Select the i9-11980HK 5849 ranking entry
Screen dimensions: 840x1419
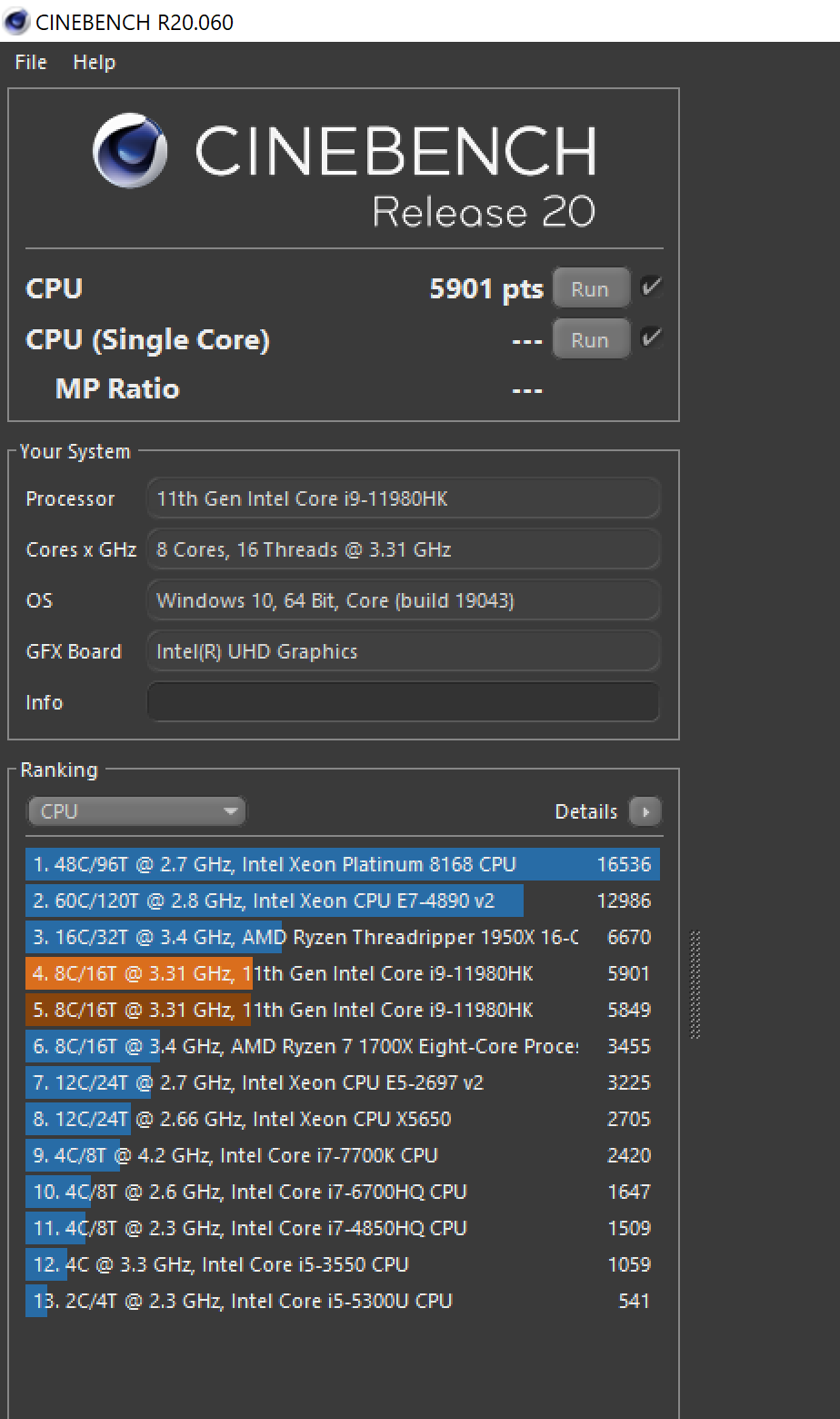(x=343, y=1010)
